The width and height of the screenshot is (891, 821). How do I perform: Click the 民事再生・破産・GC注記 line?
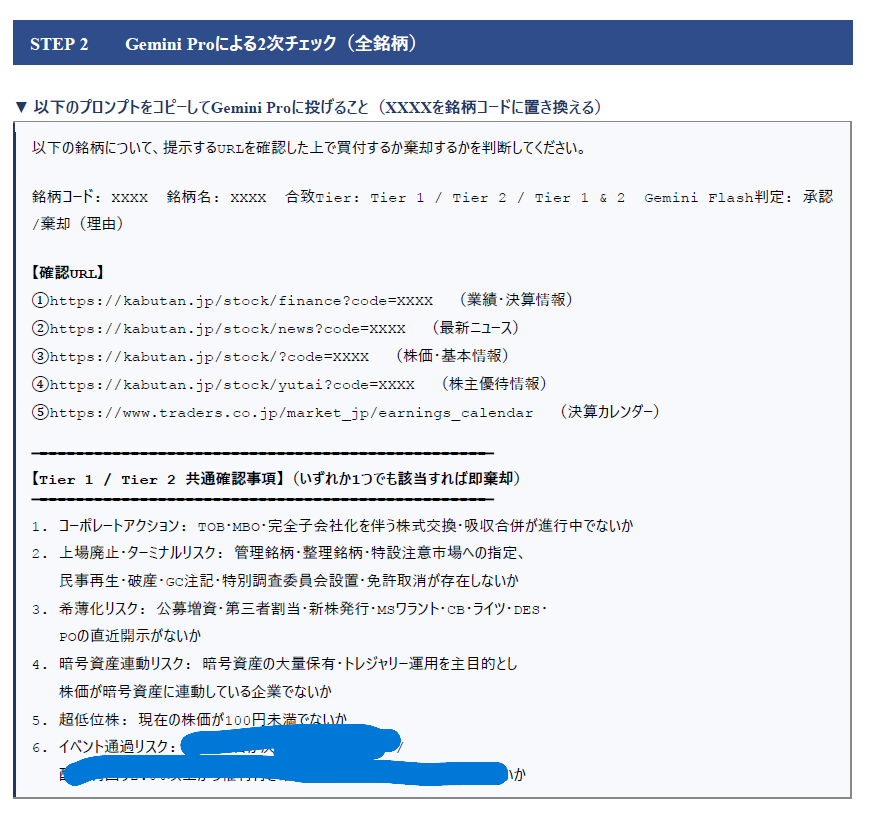tap(289, 581)
